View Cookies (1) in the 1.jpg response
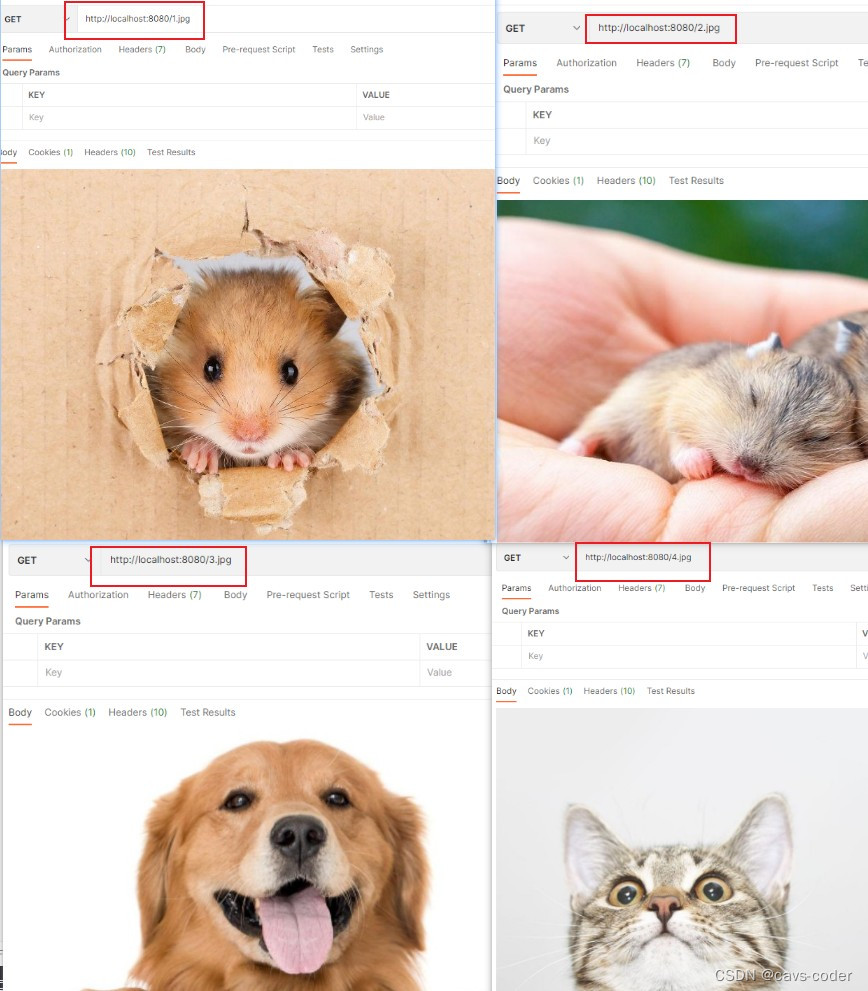Image resolution: width=868 pixels, height=991 pixels. (x=51, y=152)
